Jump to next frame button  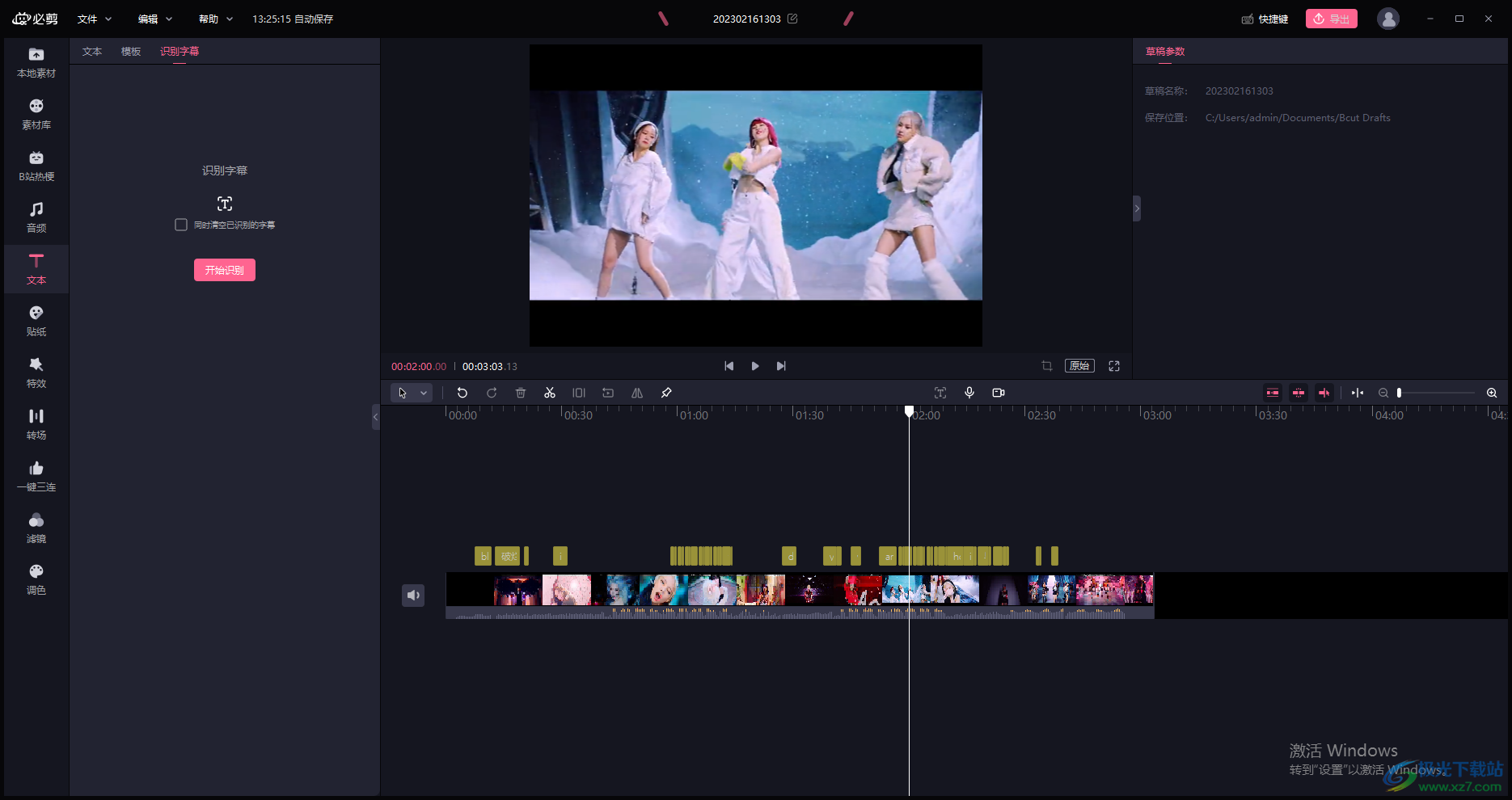[781, 366]
